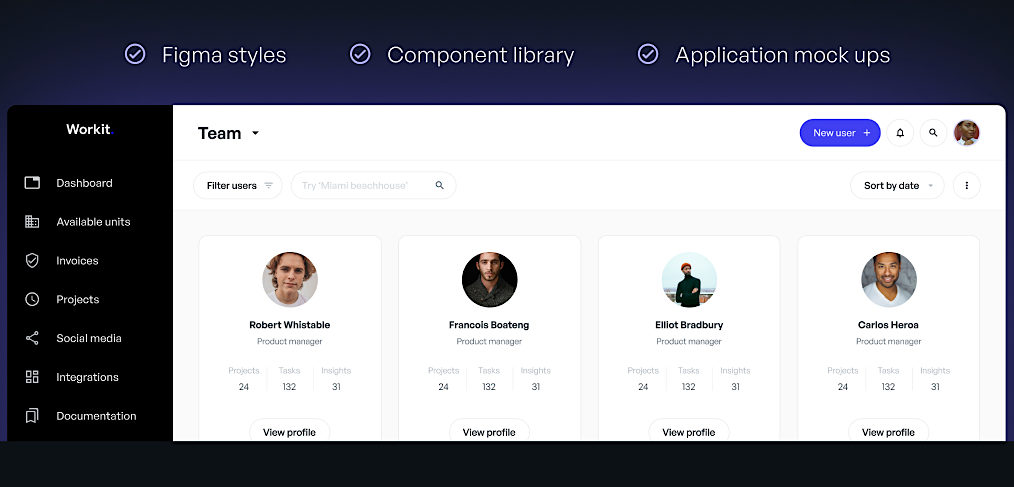Open Available units in the sidebar

(x=93, y=222)
